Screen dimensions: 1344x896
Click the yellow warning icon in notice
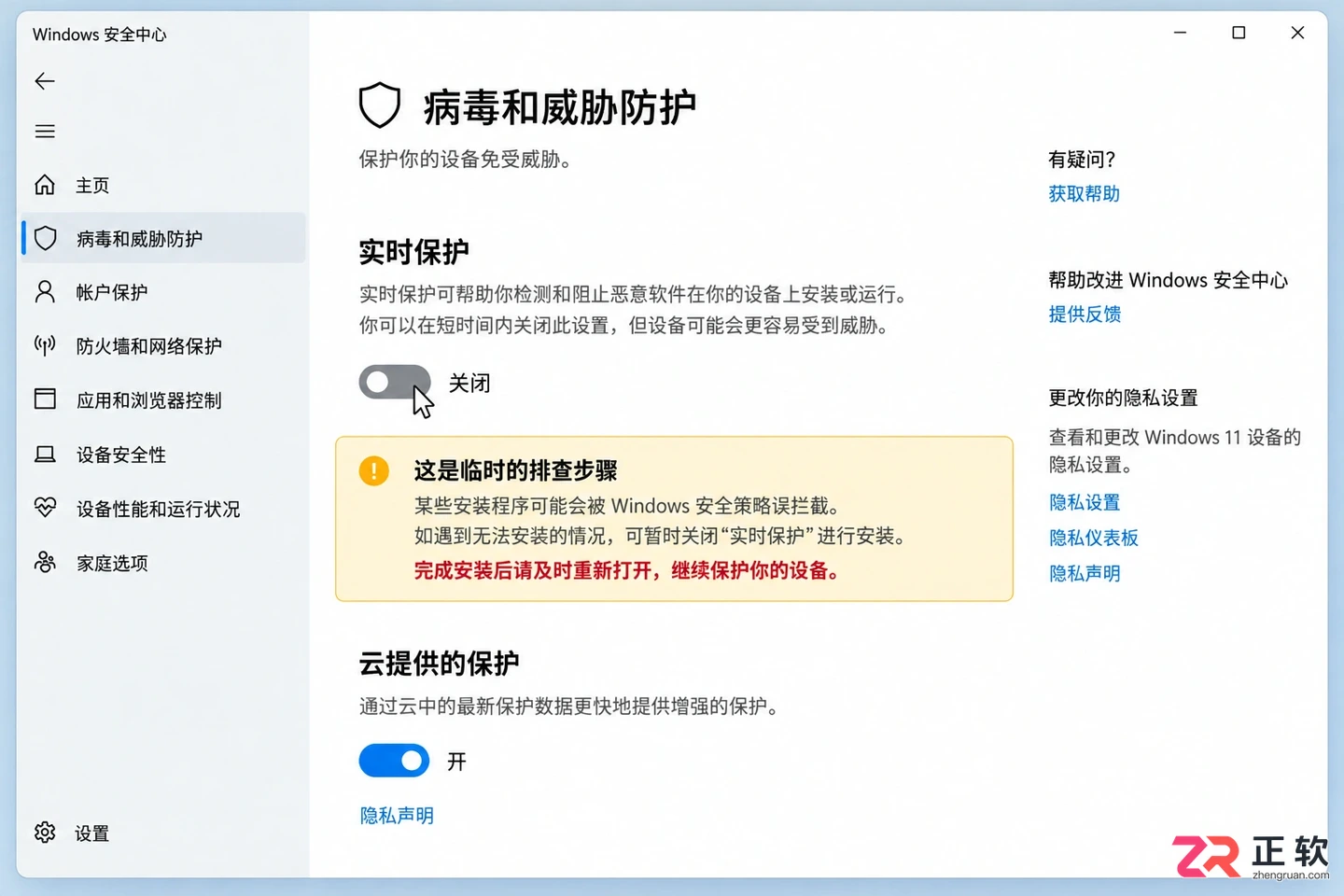click(x=374, y=470)
